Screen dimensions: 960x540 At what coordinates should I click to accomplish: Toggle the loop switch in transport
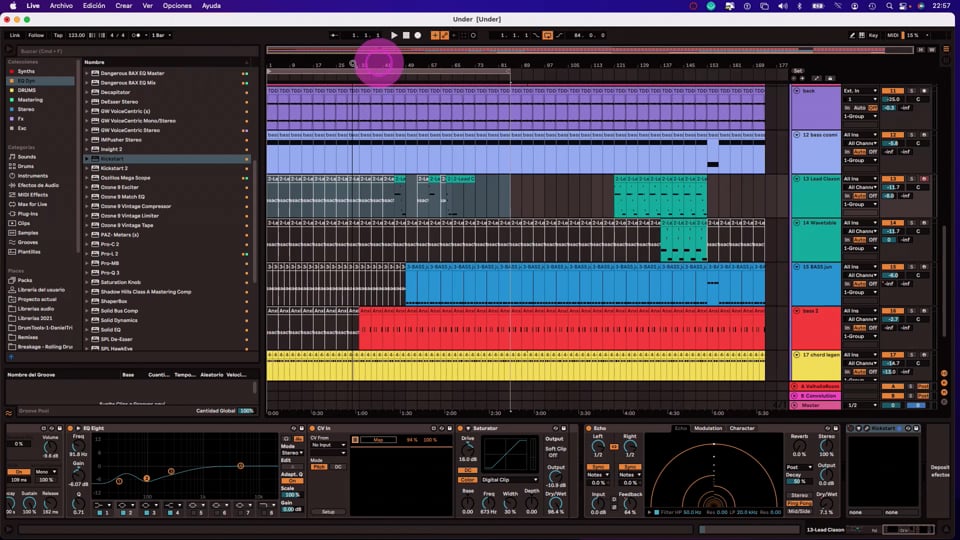click(547, 36)
